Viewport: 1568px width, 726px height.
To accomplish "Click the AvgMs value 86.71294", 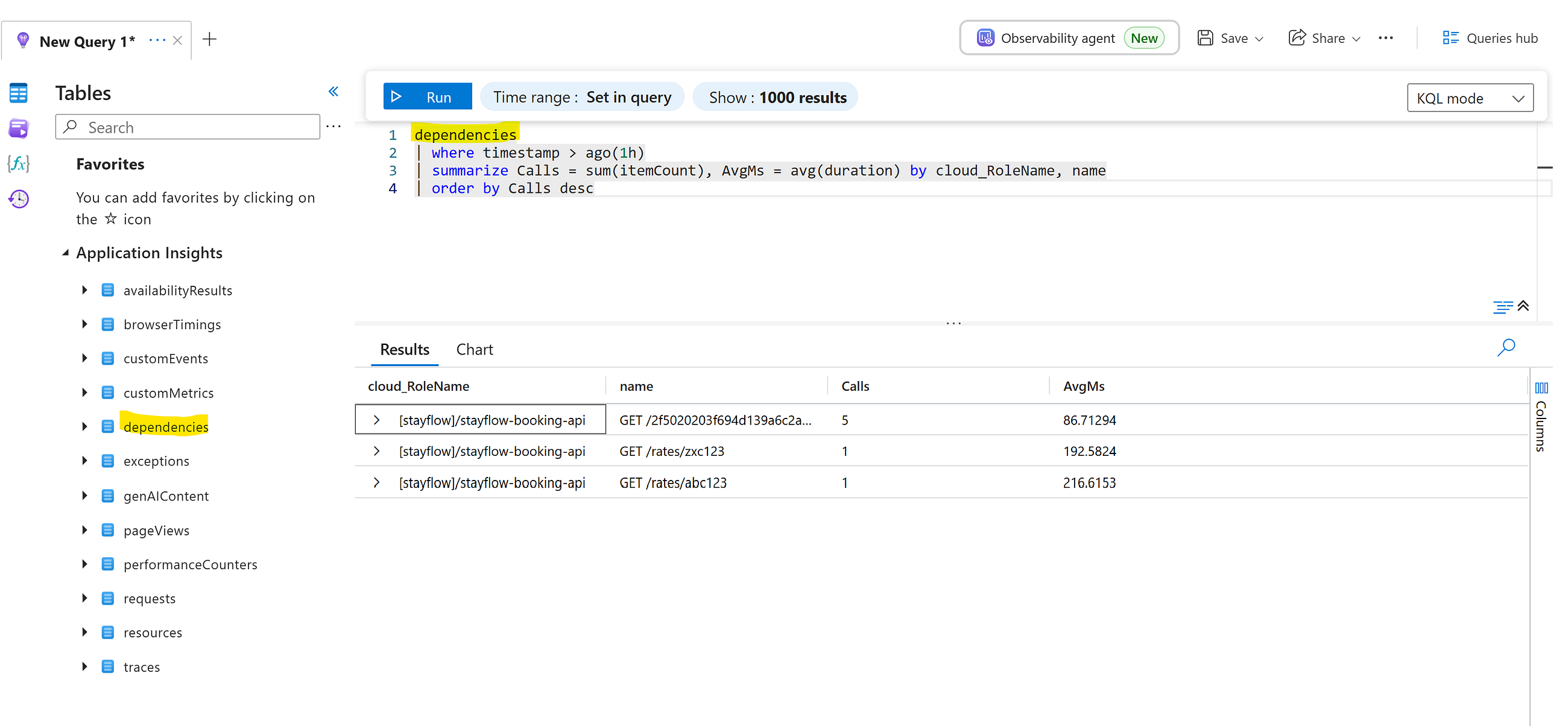I will pyautogui.click(x=1089, y=420).
